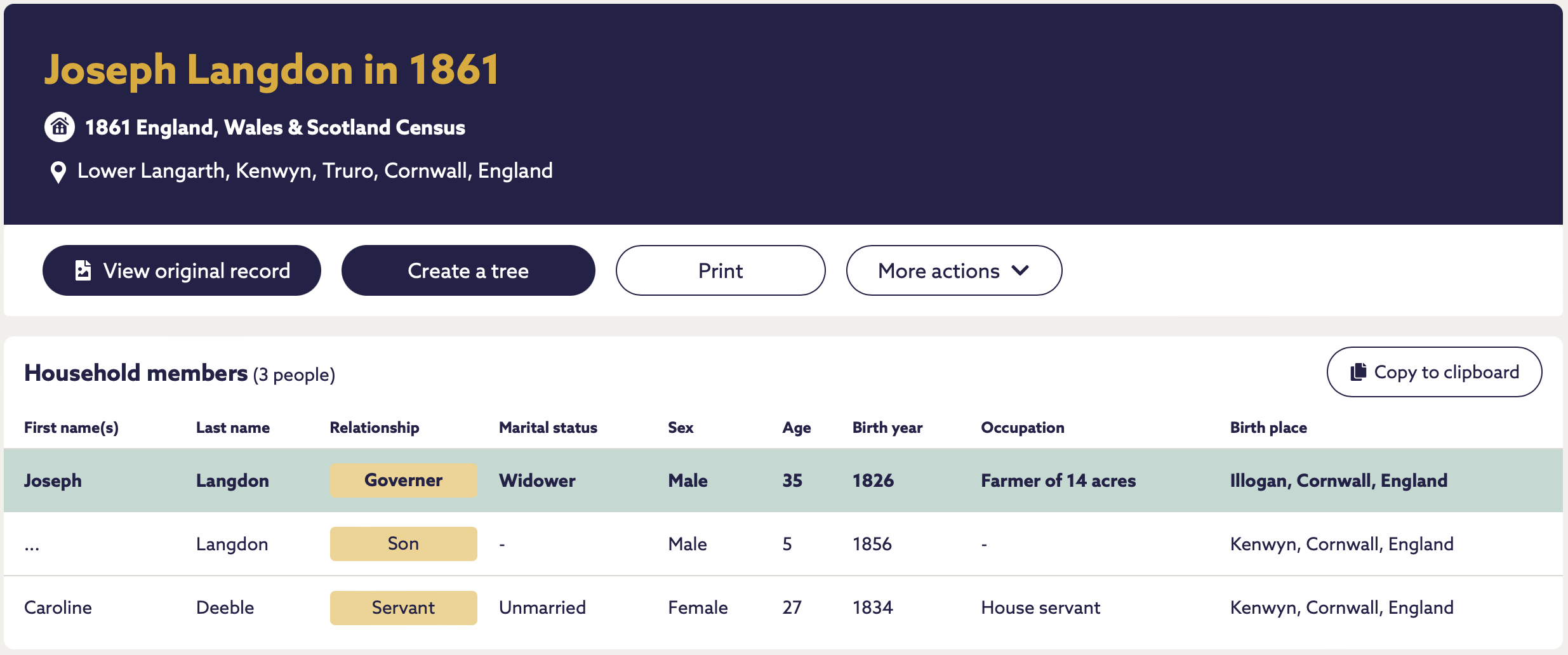Viewport: 1568px width, 655px height.
Task: Create a tree from this record
Action: [x=468, y=270]
